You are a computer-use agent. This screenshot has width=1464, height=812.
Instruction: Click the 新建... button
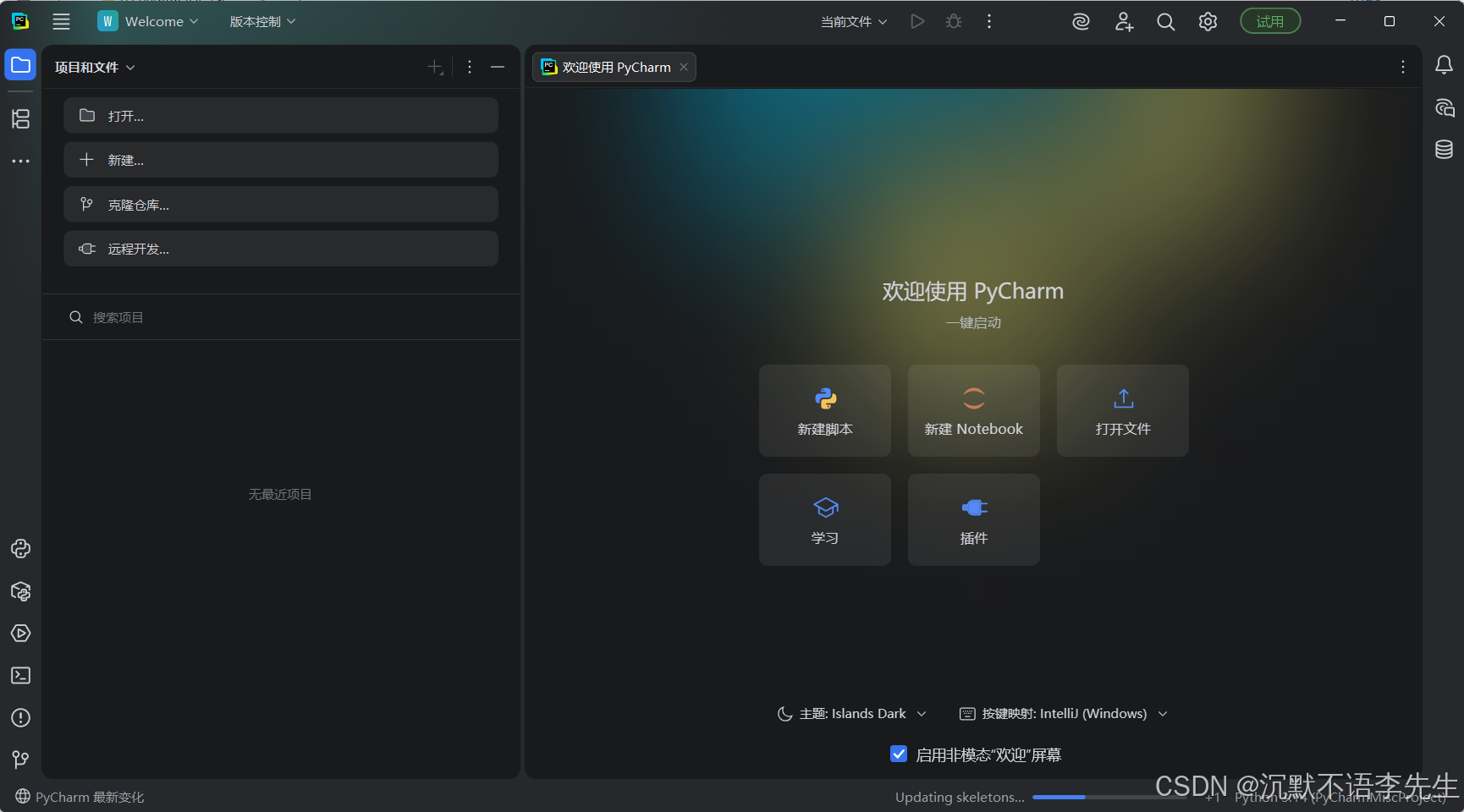[281, 160]
